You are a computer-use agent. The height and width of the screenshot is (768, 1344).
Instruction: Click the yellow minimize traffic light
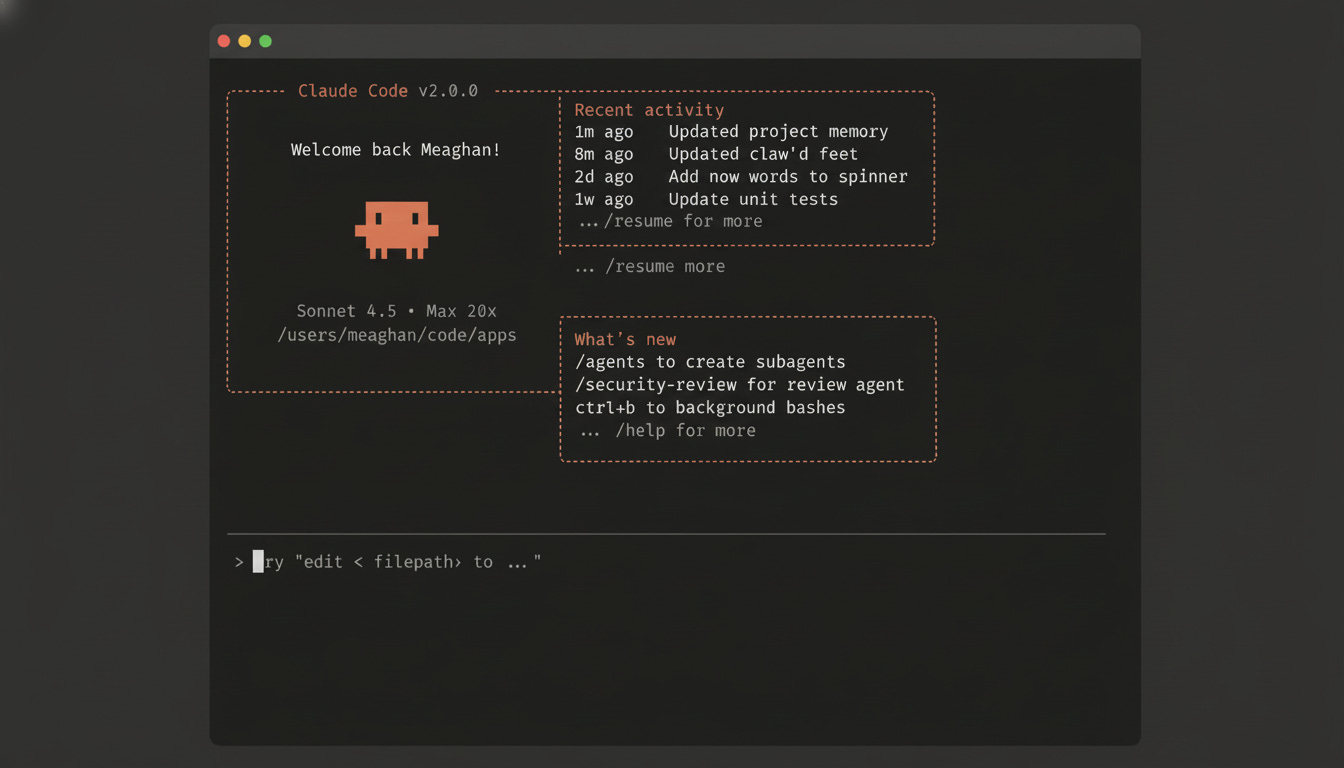coord(244,41)
